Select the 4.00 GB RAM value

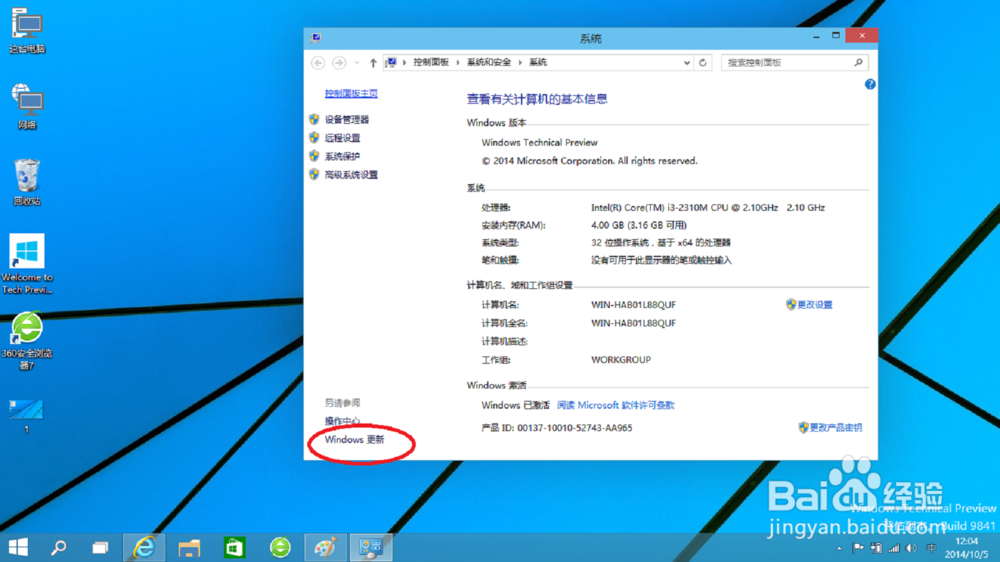(x=639, y=225)
